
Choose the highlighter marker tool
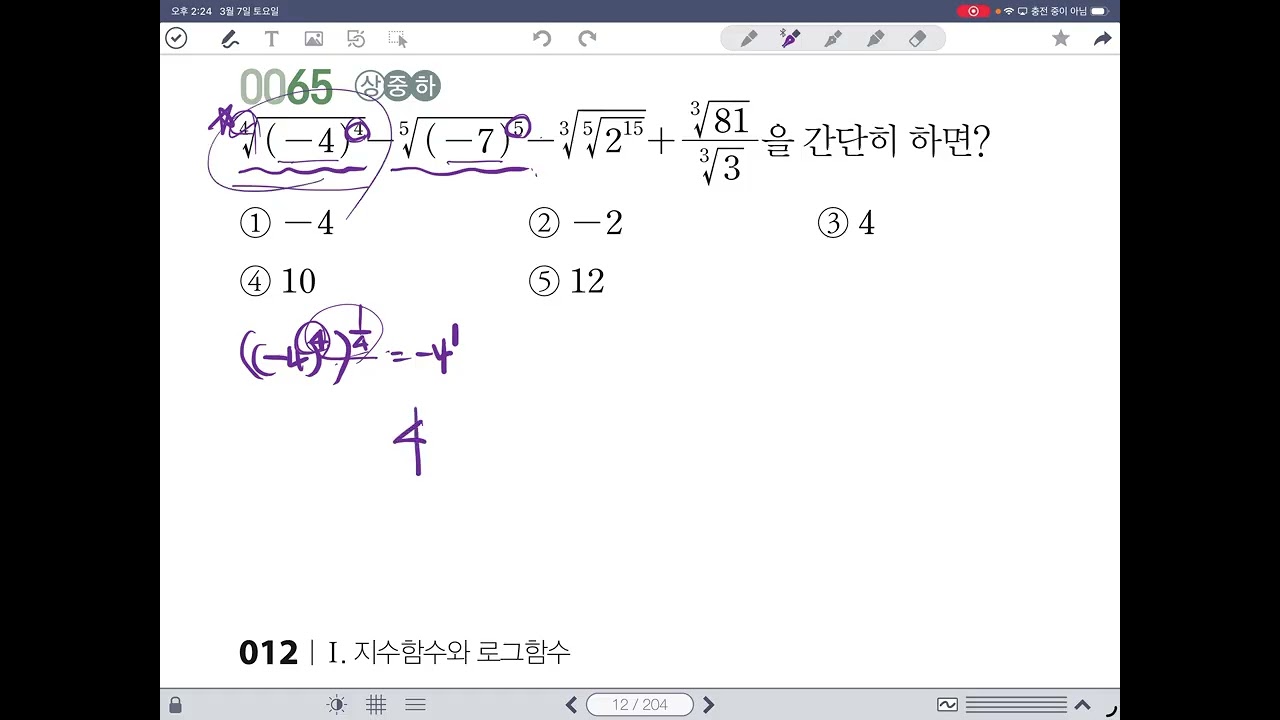[875, 39]
